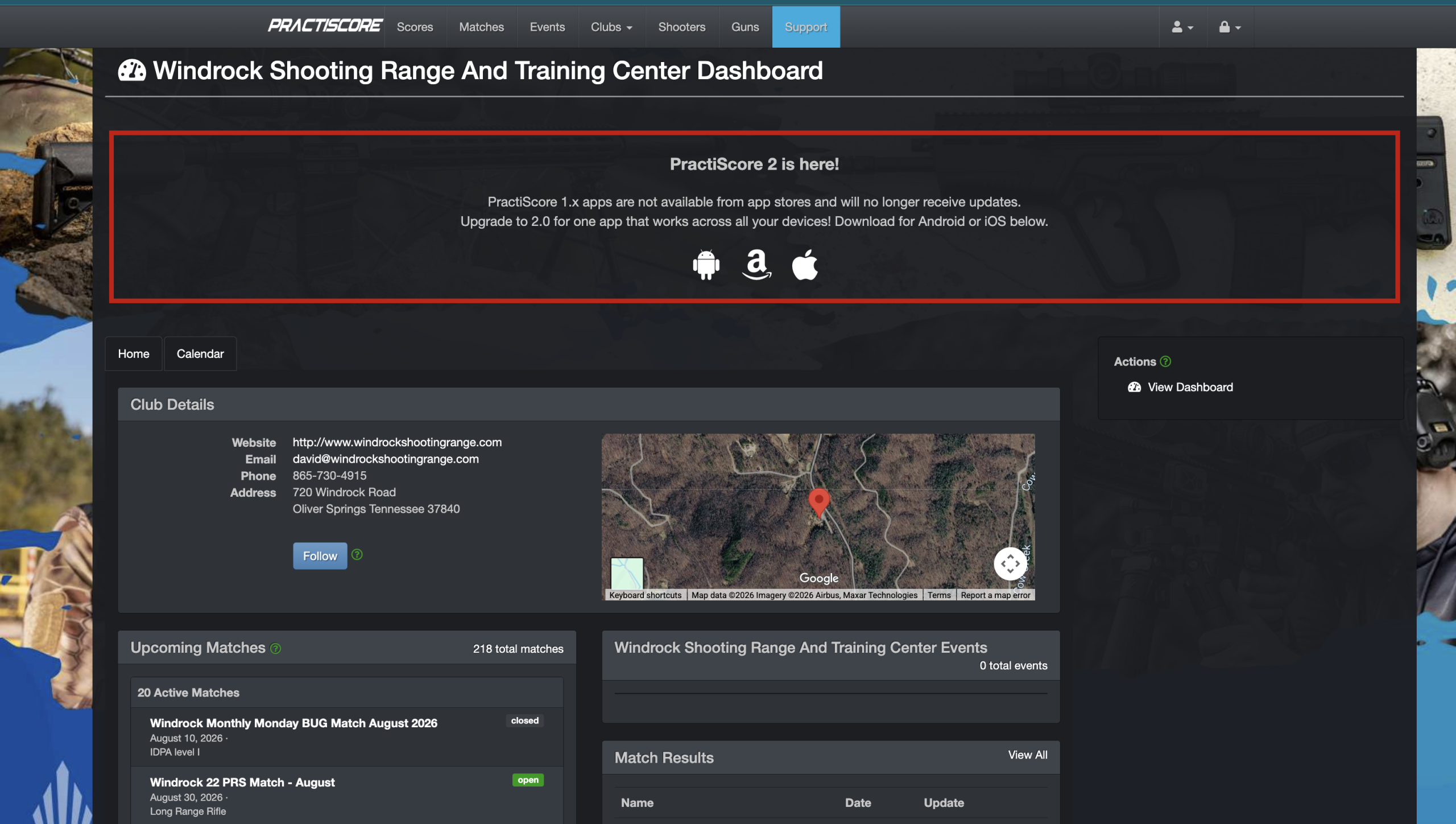Screen dimensions: 1456x824
Task: Open the Events navigation item
Action: pyautogui.click(x=547, y=27)
